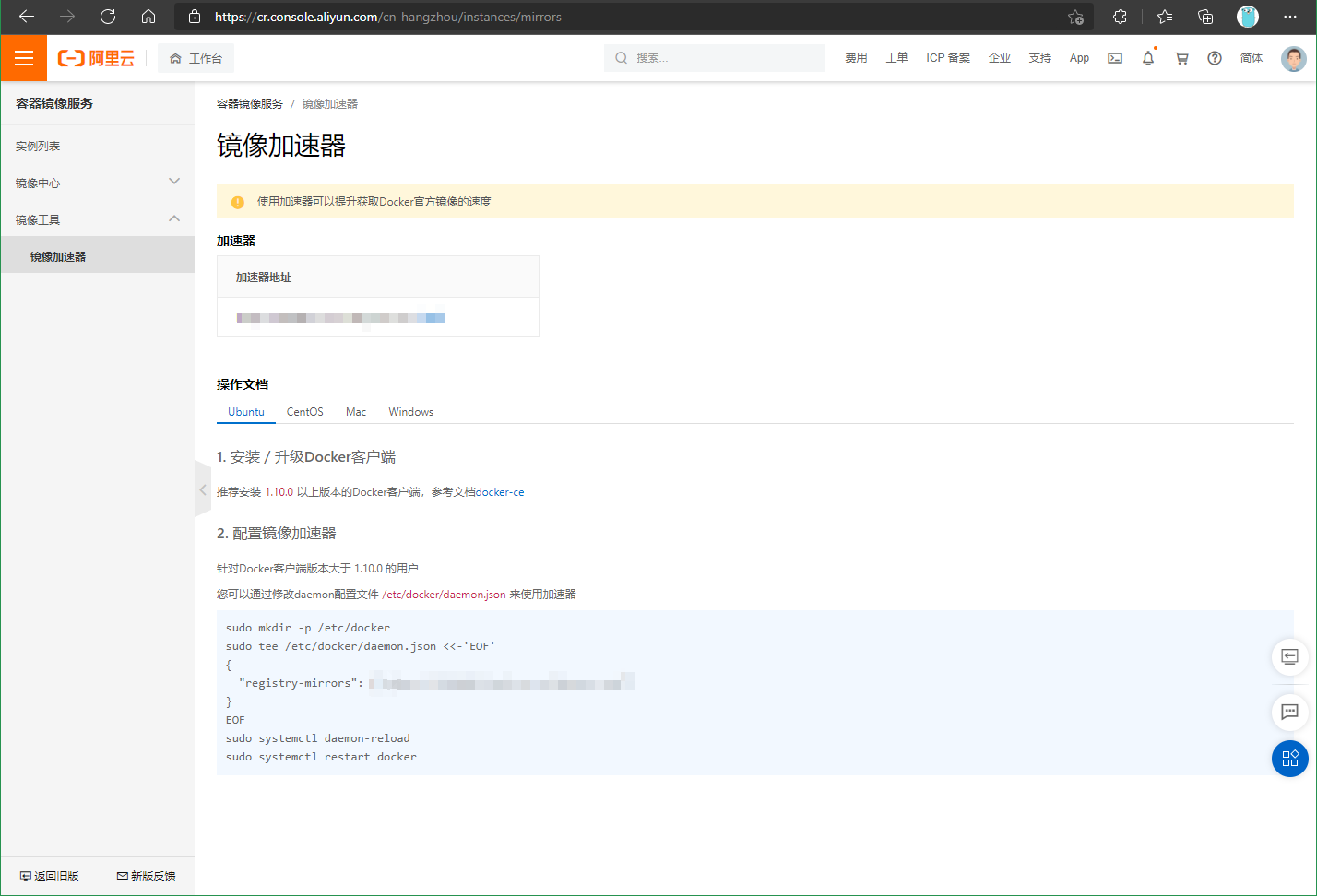The image size is (1317, 896).
Task: Switch to the CentOS tab
Action: click(x=304, y=411)
